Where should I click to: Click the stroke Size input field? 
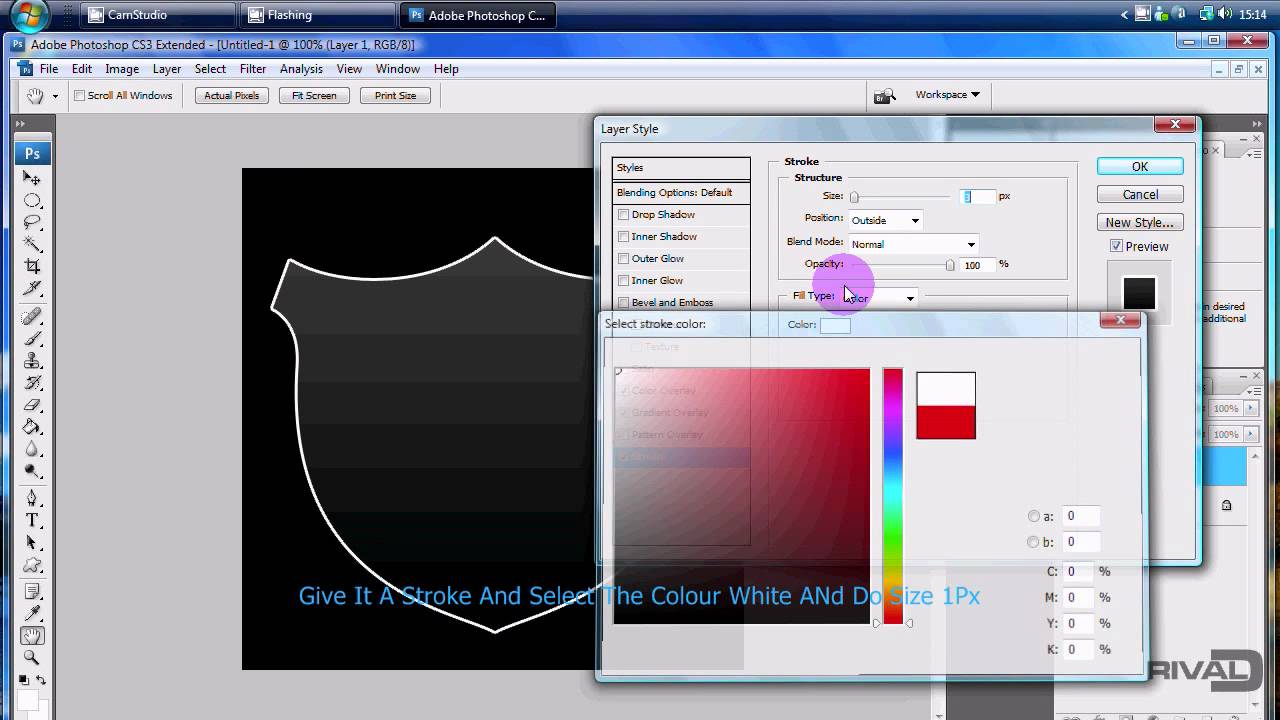[979, 197]
